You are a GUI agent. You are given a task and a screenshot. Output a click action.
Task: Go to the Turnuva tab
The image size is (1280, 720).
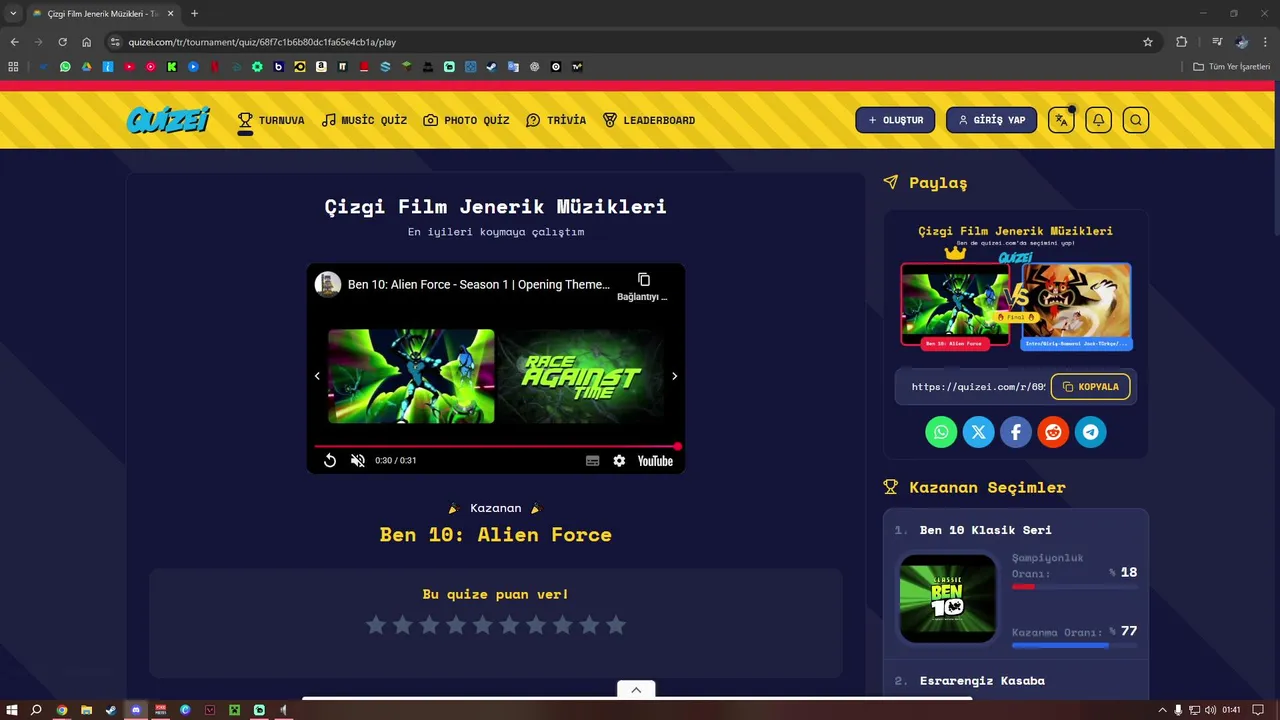[x=271, y=120]
